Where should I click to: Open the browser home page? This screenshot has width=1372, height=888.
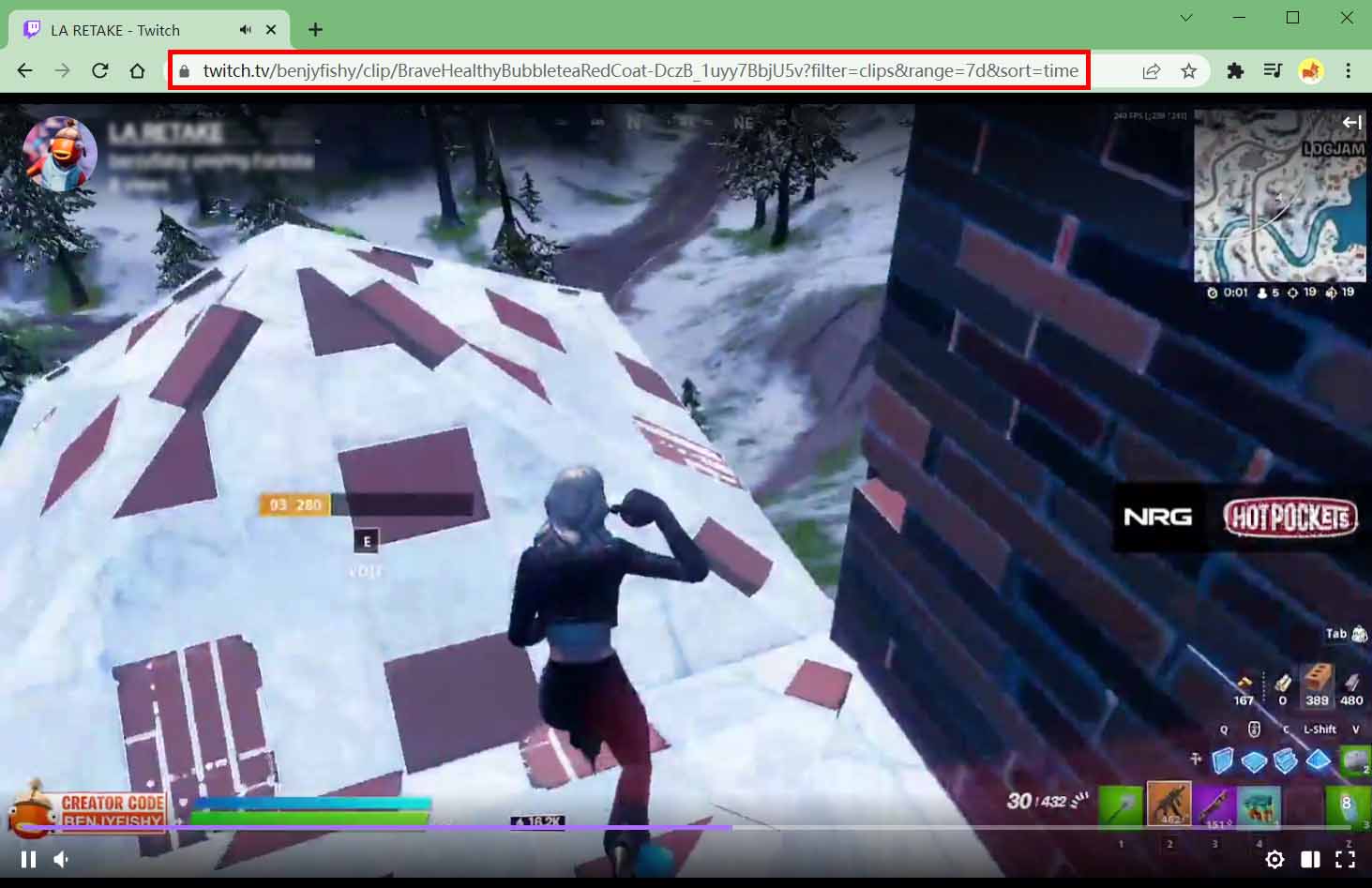click(137, 70)
